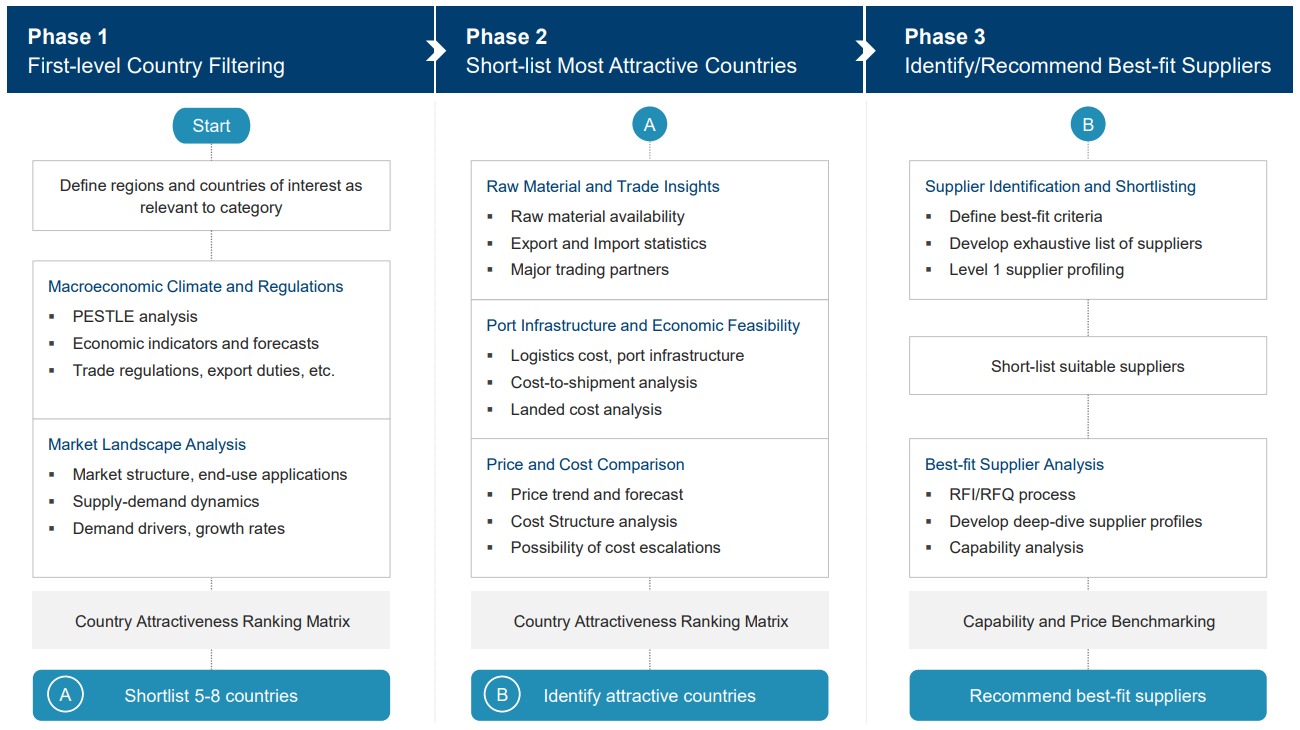Select the Phase 3 Identify/Recommend Best-fit Suppliers header
This screenshot has height=730, width=1300.
tap(1087, 52)
